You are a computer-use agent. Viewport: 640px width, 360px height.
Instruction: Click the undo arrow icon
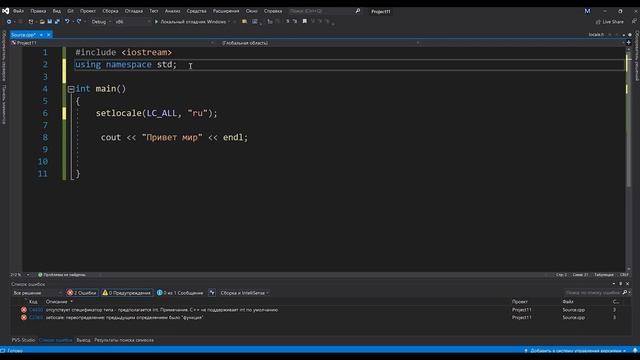(67, 22)
